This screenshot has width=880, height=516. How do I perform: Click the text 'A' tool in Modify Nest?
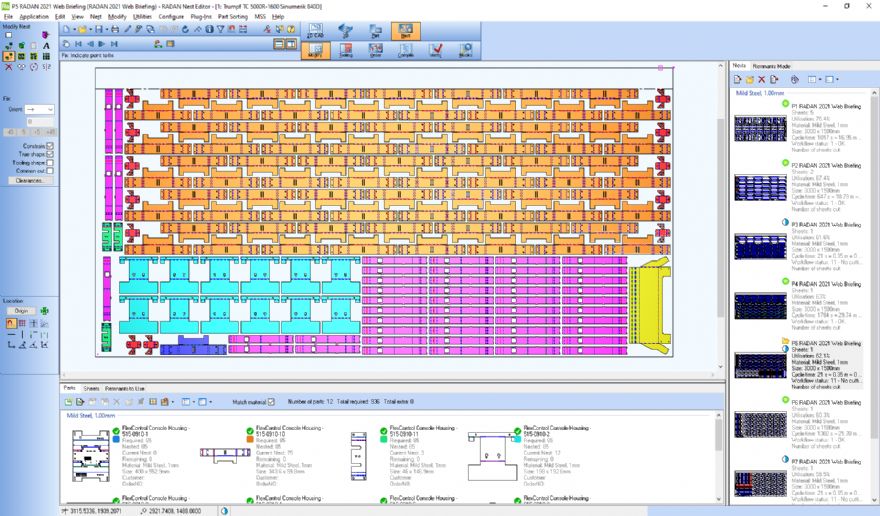(x=46, y=45)
